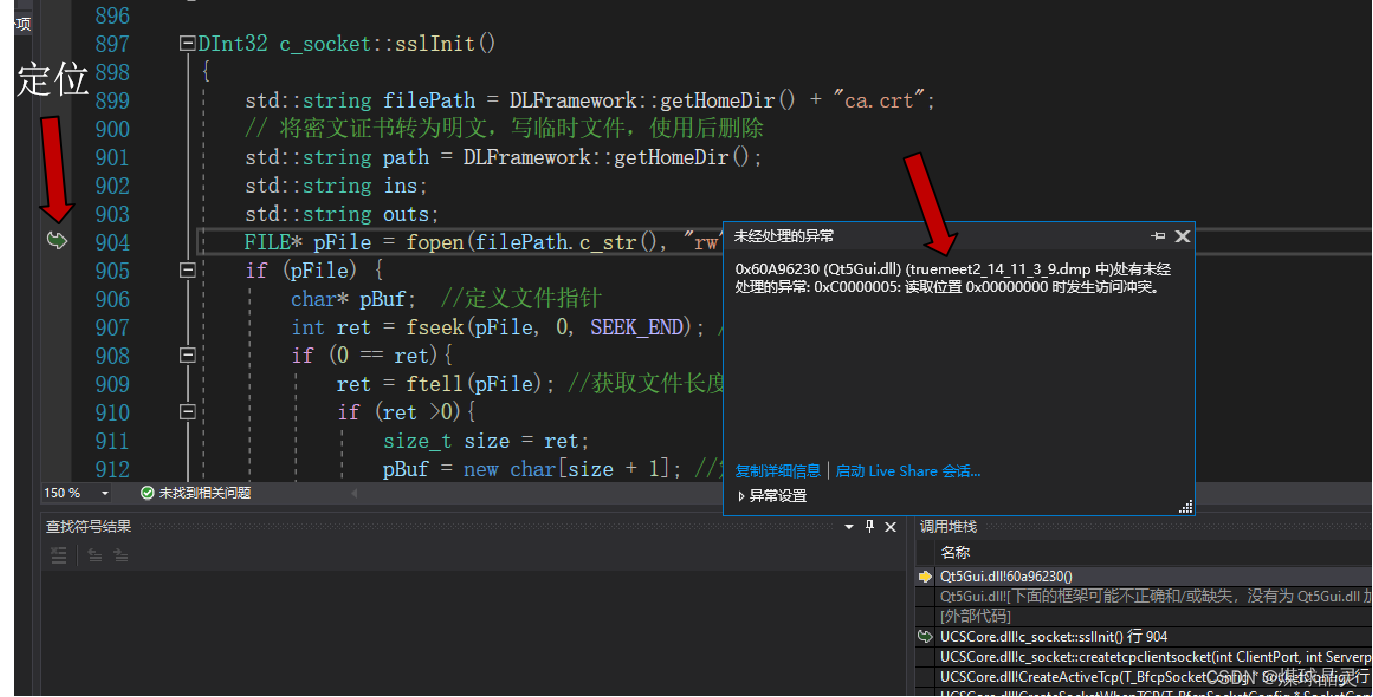Viewport: 1373px width, 697px height.
Task: Click the exception message text 0x60A96230
Action: 777,270
